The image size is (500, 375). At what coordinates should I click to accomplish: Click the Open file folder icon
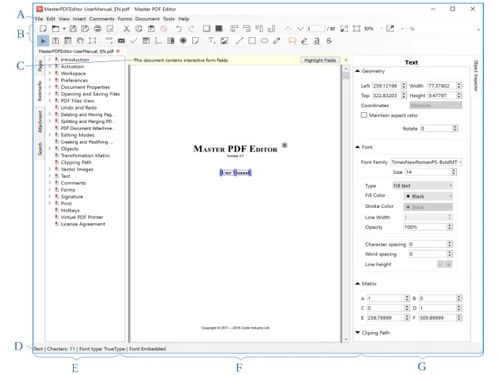coord(55,29)
